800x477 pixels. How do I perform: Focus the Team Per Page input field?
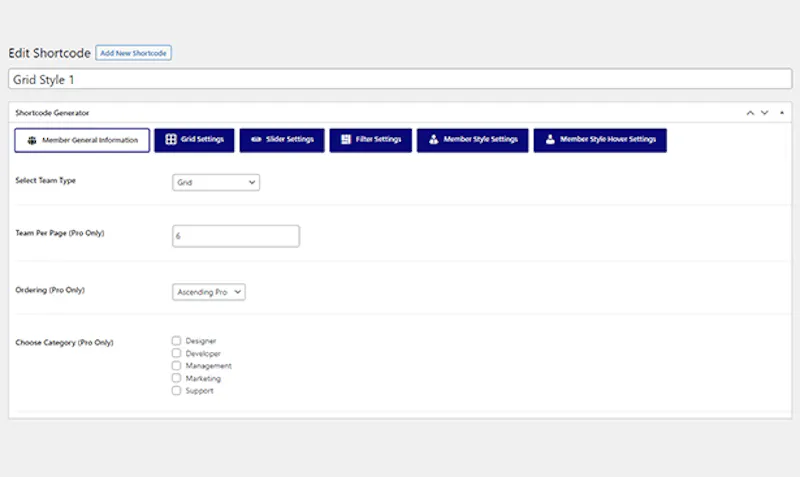click(x=236, y=236)
